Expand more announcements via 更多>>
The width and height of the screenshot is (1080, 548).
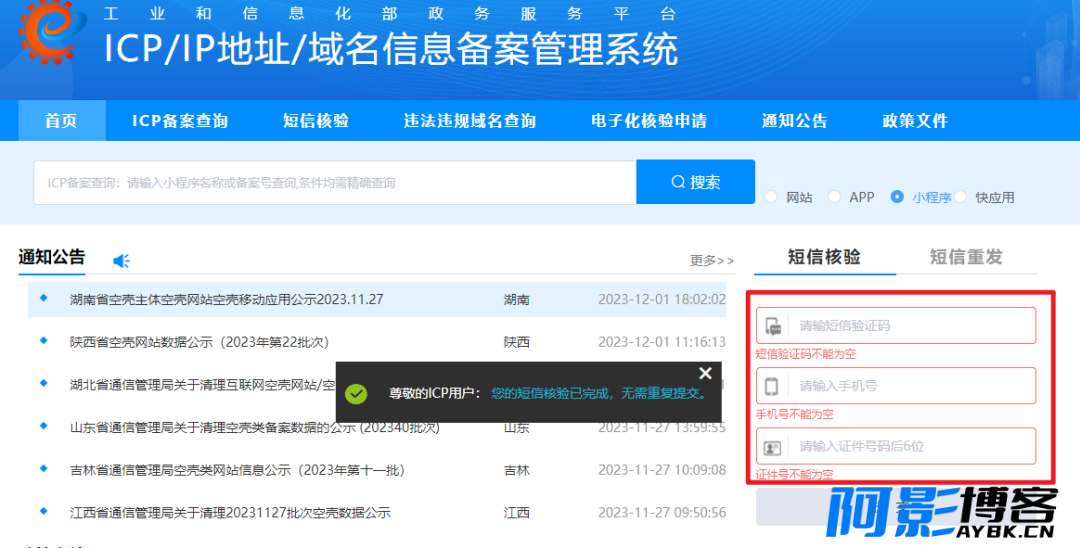711,261
